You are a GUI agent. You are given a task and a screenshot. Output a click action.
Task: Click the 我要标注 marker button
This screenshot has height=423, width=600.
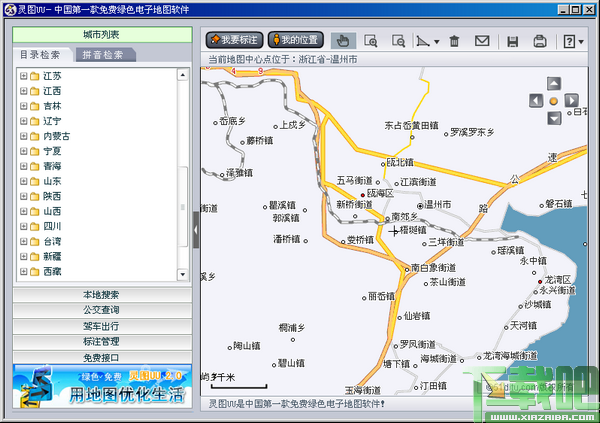(234, 40)
